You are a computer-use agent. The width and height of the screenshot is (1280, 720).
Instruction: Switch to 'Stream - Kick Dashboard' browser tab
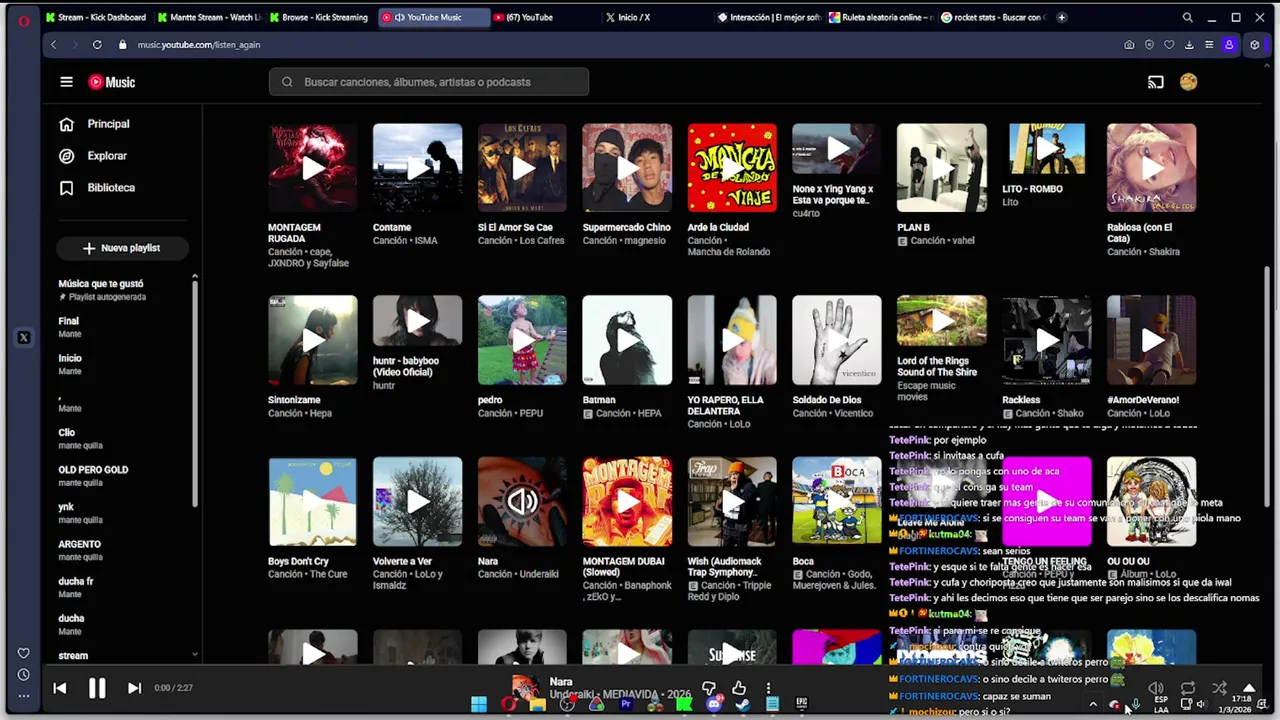(x=95, y=17)
